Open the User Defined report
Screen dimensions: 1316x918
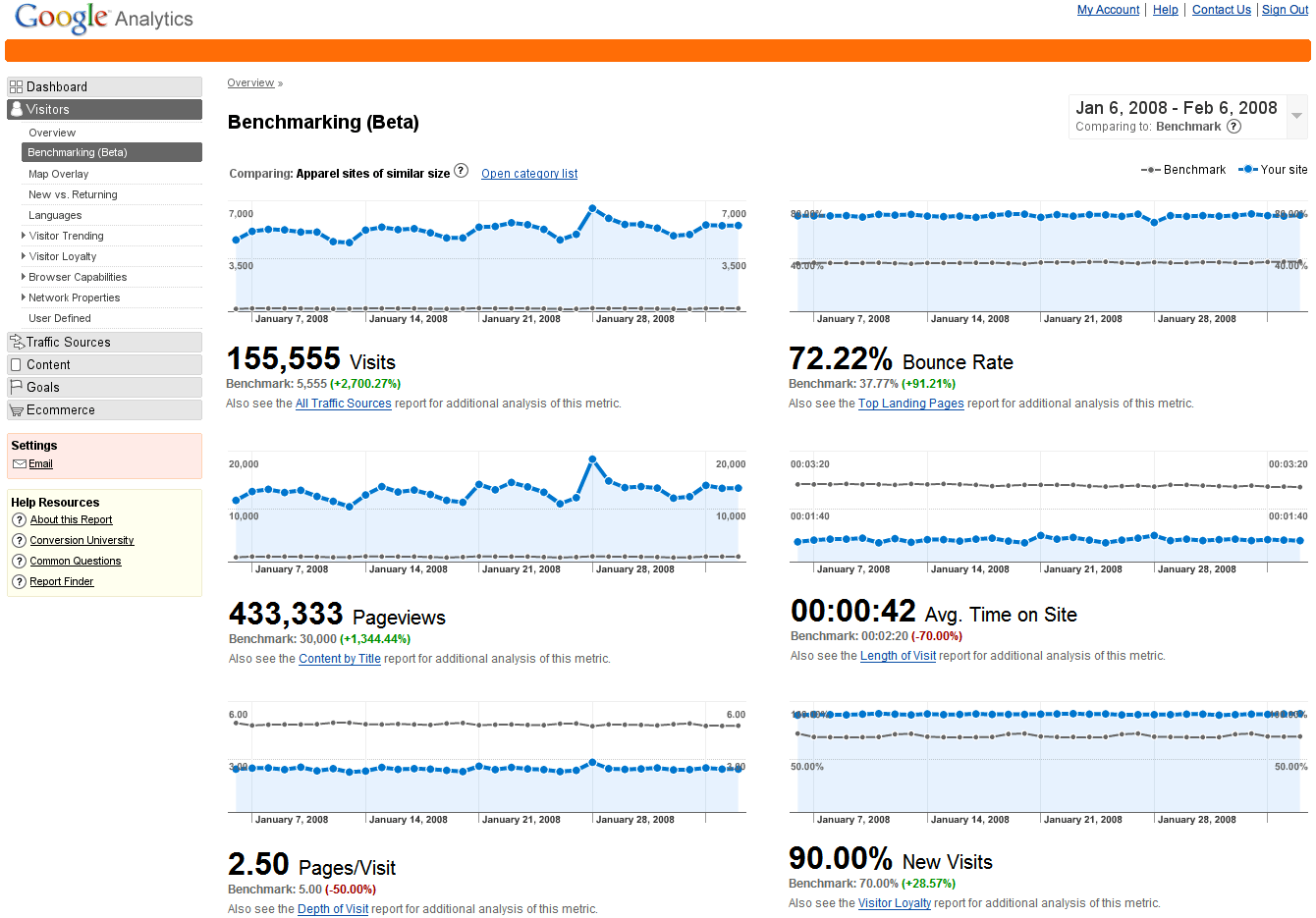pyautogui.click(x=60, y=318)
